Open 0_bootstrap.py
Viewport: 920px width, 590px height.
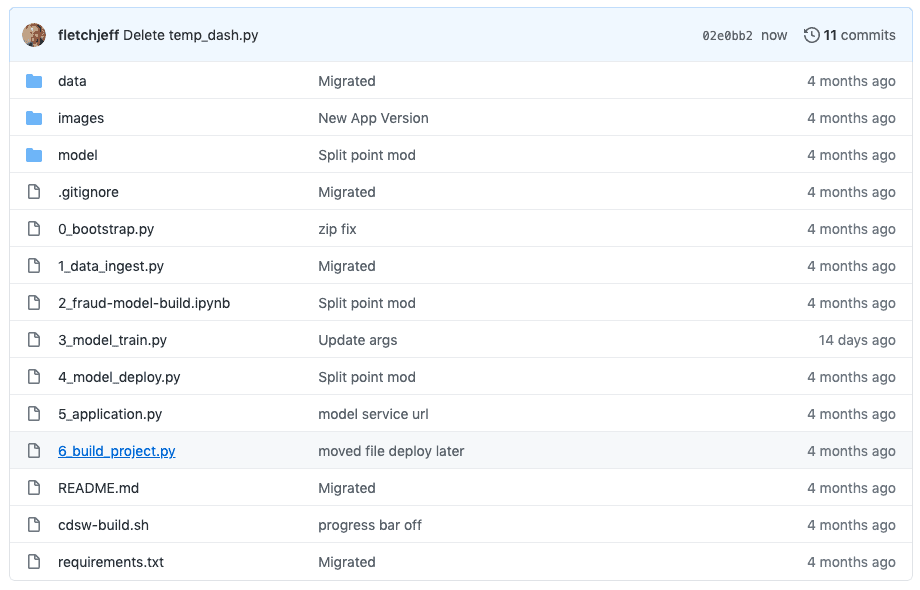click(x=105, y=229)
